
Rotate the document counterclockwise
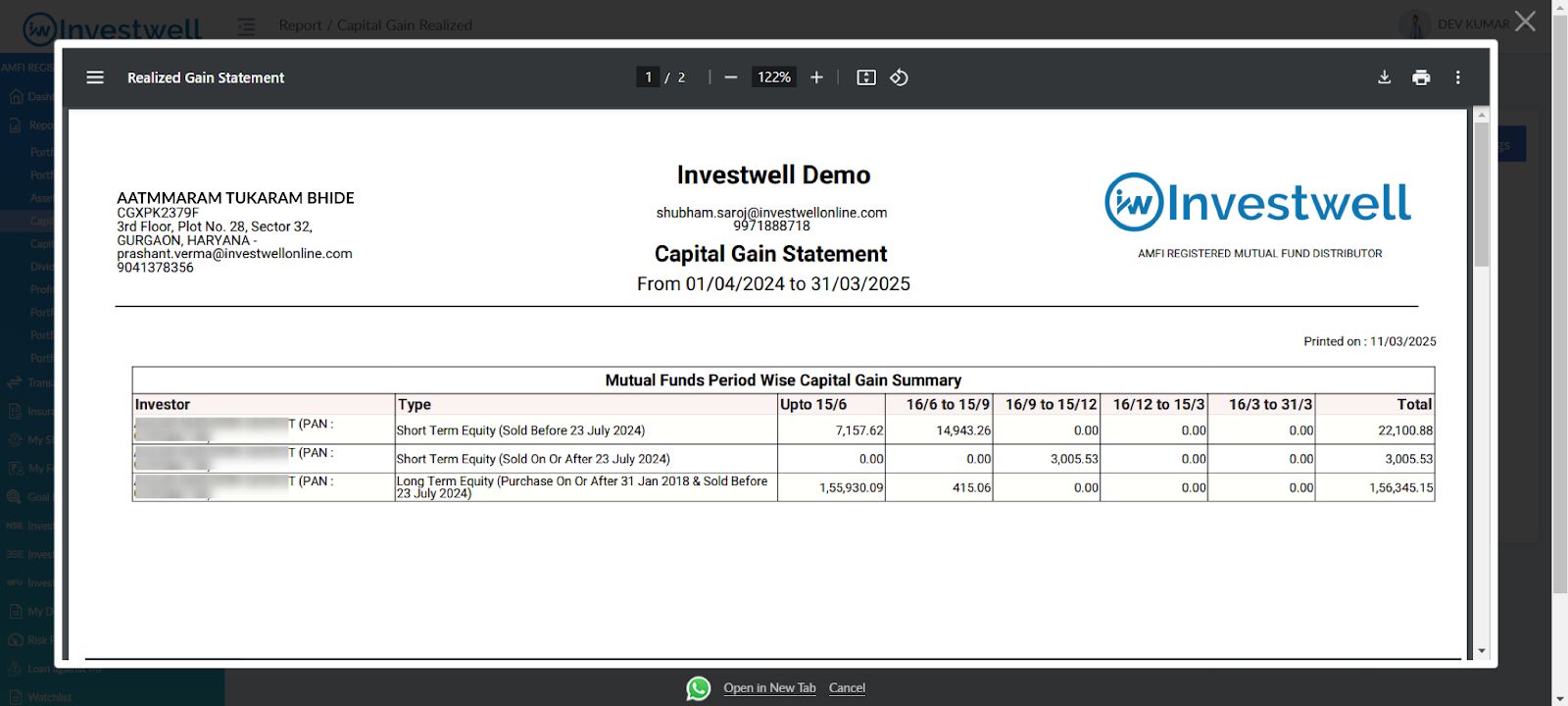(899, 77)
